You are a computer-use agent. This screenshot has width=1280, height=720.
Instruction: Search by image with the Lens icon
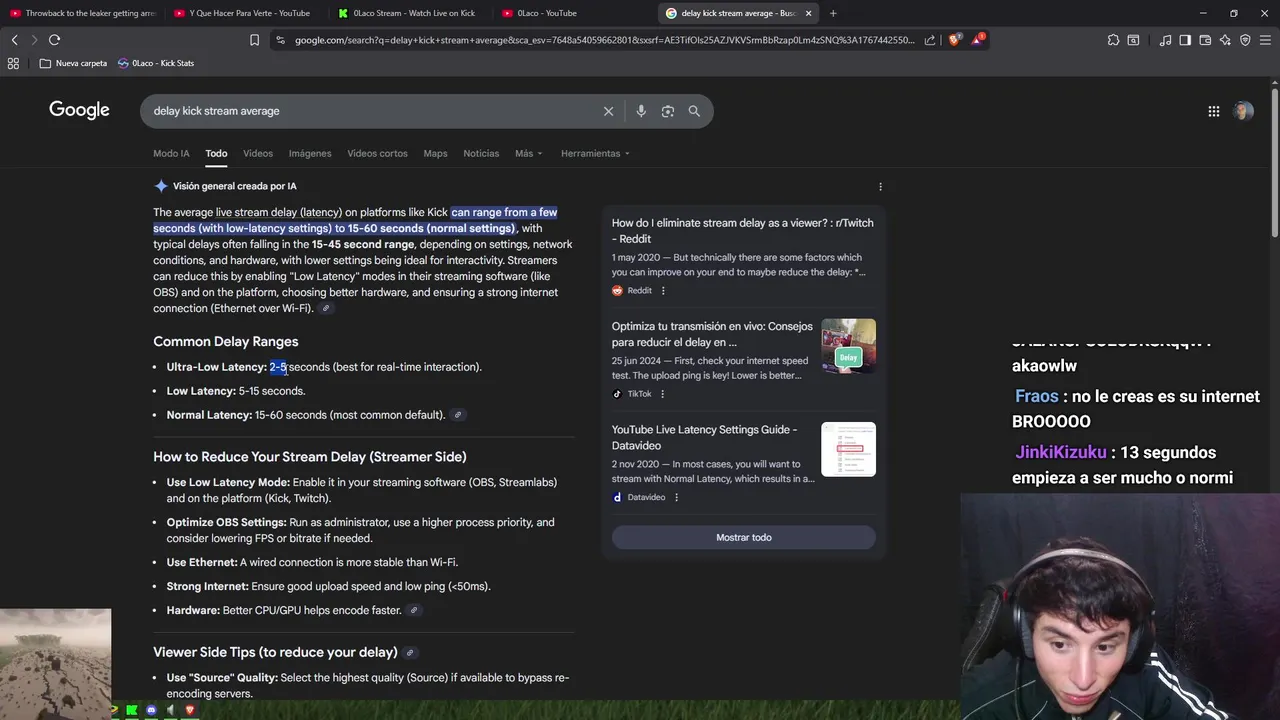668,111
